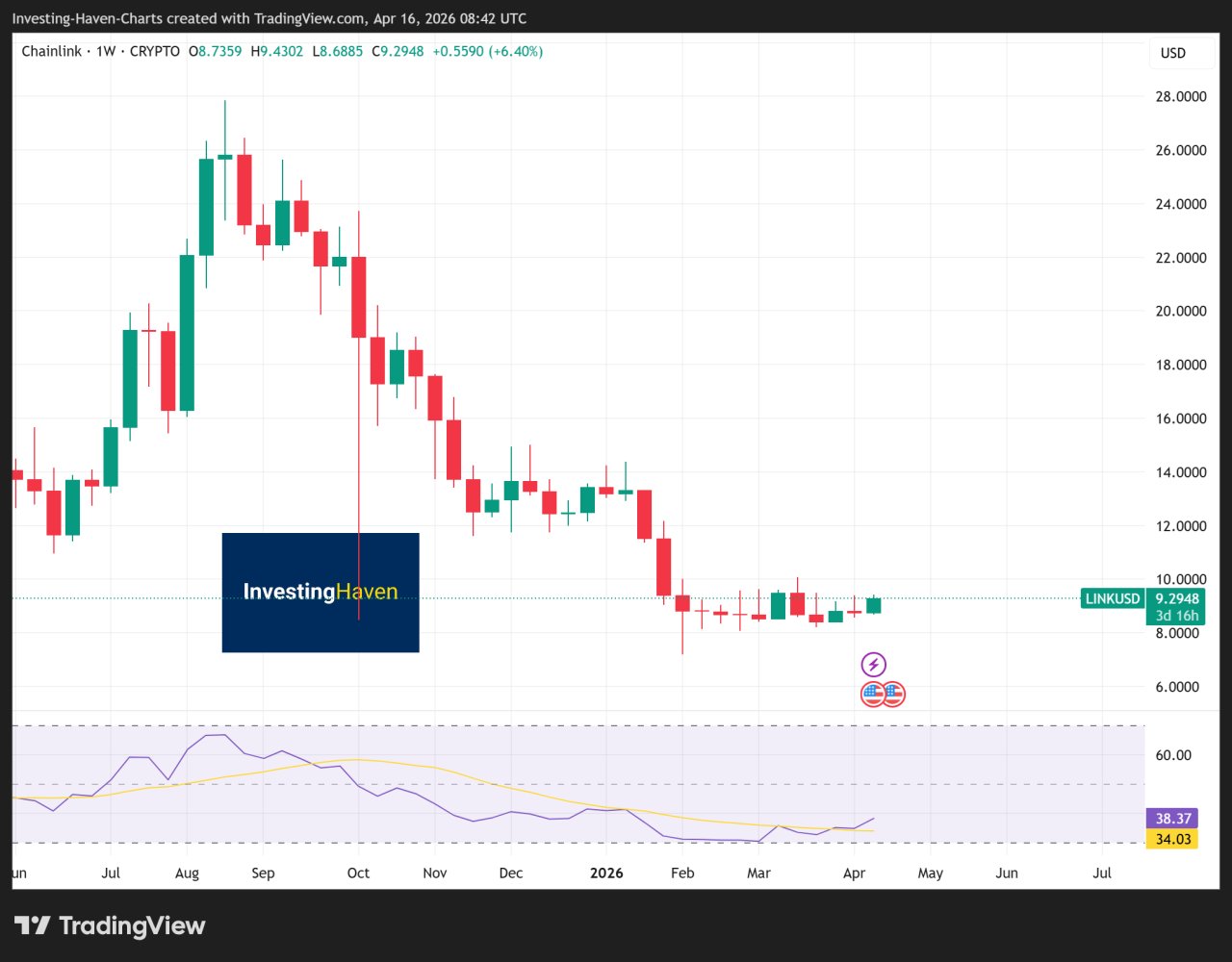Click the Mar label on time axis
Viewport: 1232px width, 962px height.
[758, 873]
